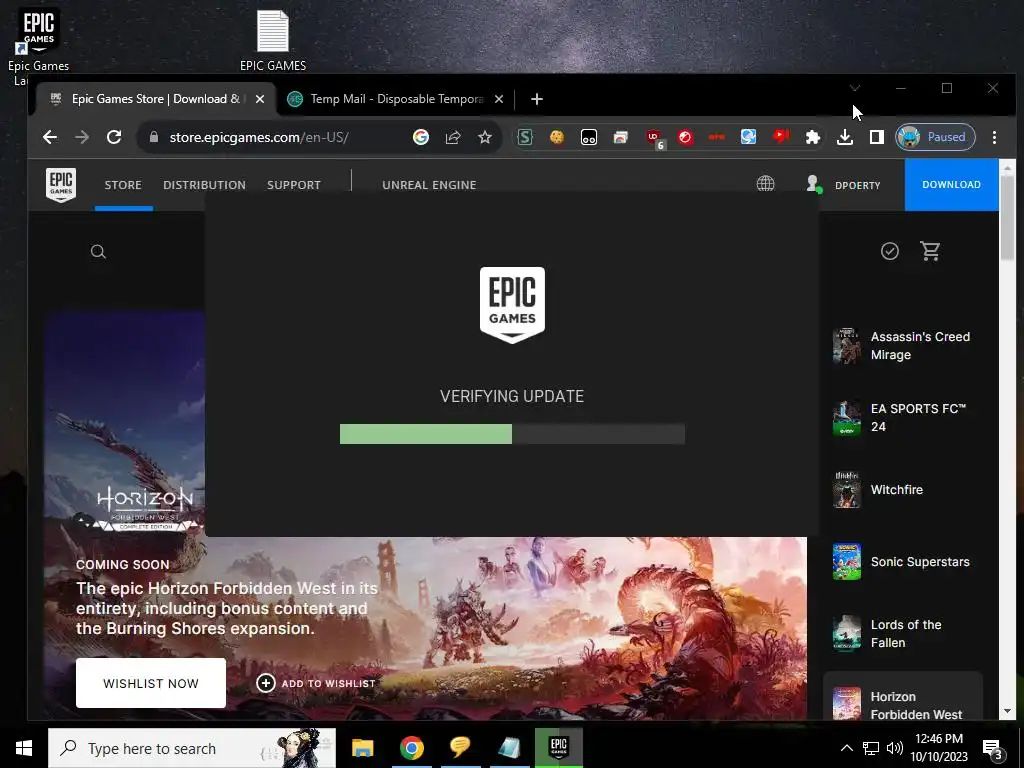
Task: Open File Explorer from the taskbar
Action: [362, 748]
